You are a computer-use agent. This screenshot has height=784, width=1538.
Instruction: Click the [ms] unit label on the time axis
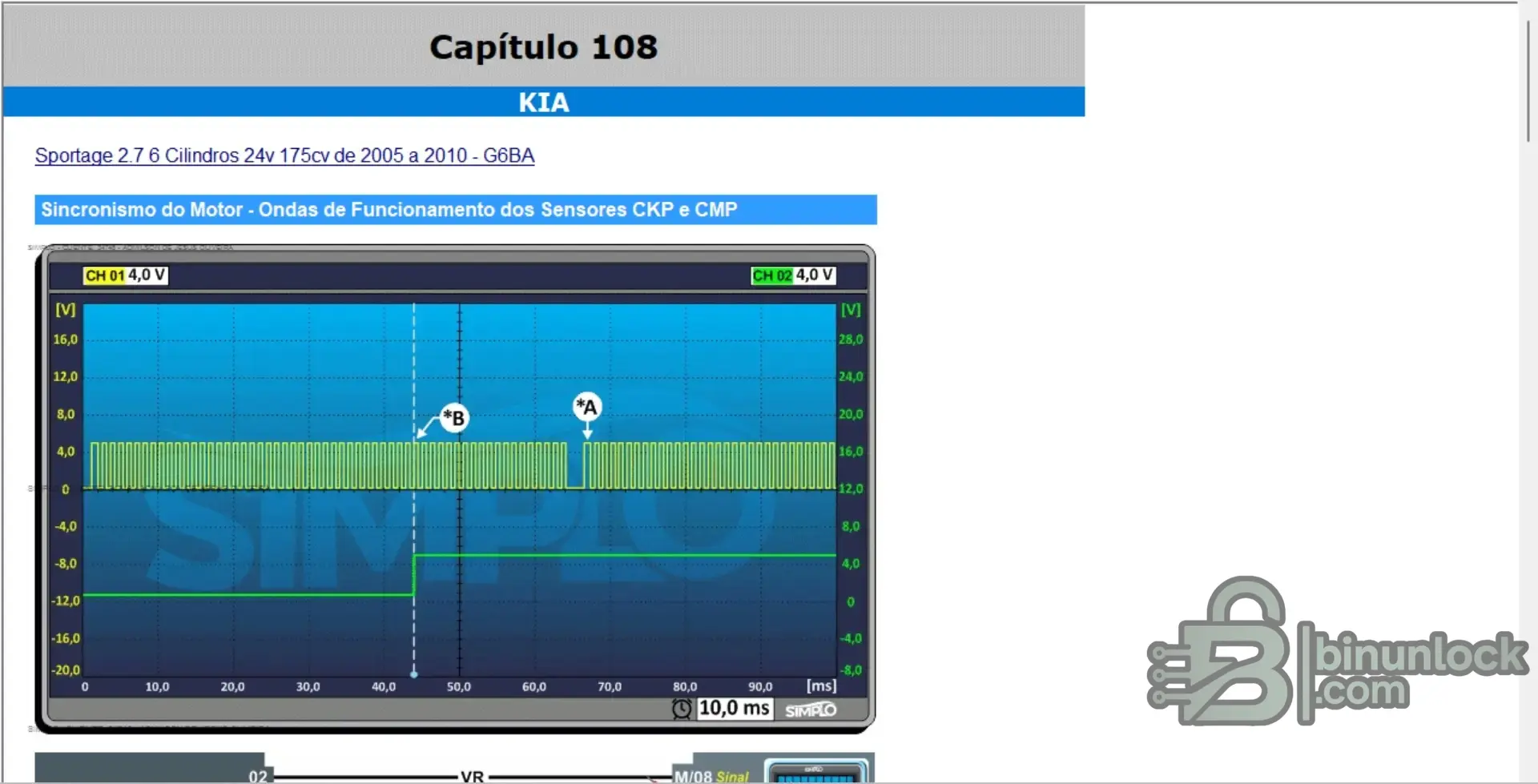(821, 686)
